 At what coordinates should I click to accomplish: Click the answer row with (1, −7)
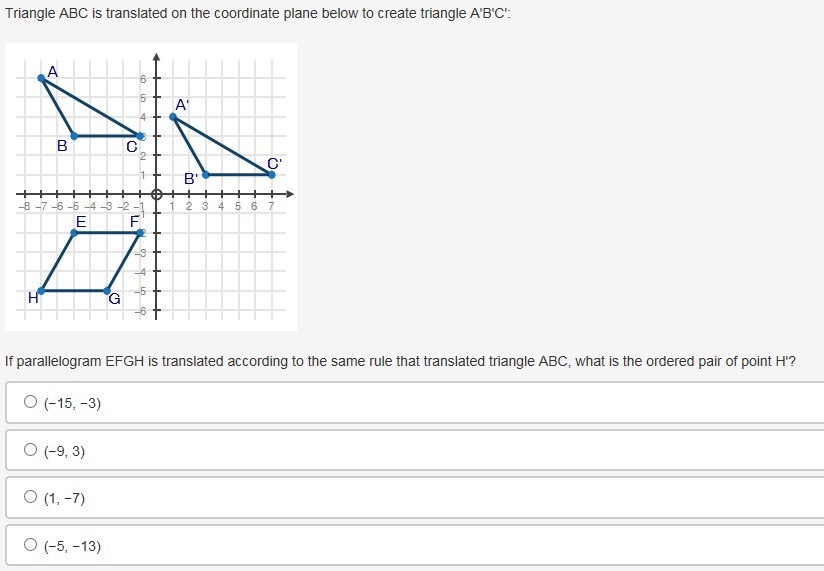415,497
